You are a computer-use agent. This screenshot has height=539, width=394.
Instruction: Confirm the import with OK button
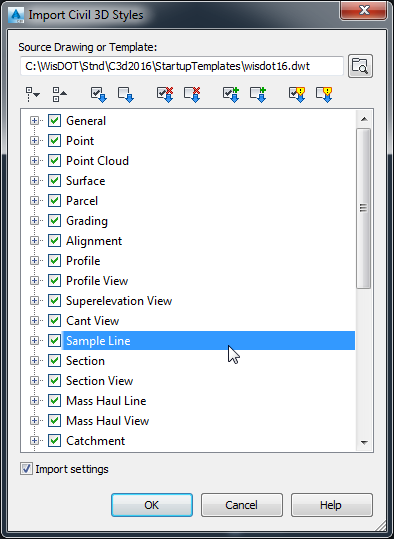coord(152,505)
